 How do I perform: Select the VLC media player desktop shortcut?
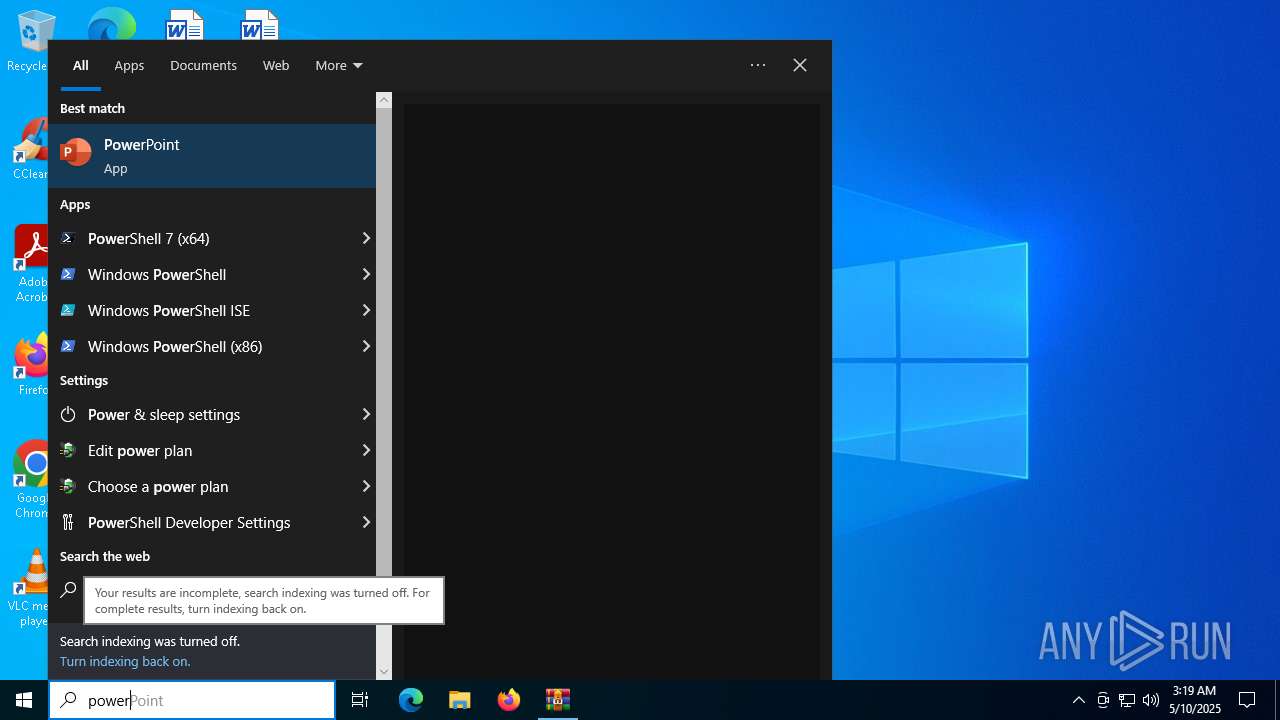[x=35, y=588]
